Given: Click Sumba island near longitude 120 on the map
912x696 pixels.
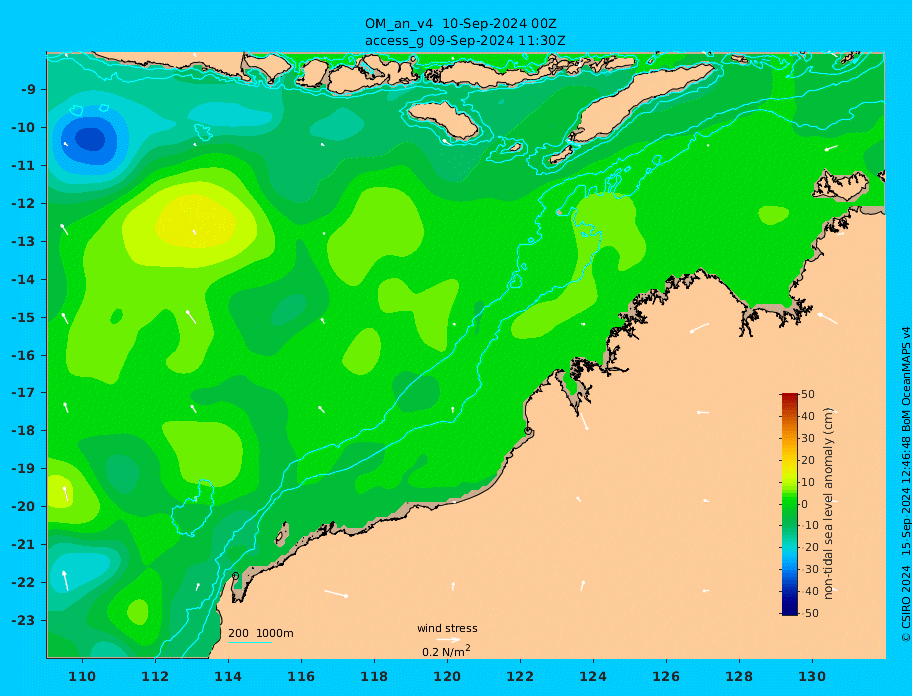Looking at the screenshot, I should click(444, 120).
